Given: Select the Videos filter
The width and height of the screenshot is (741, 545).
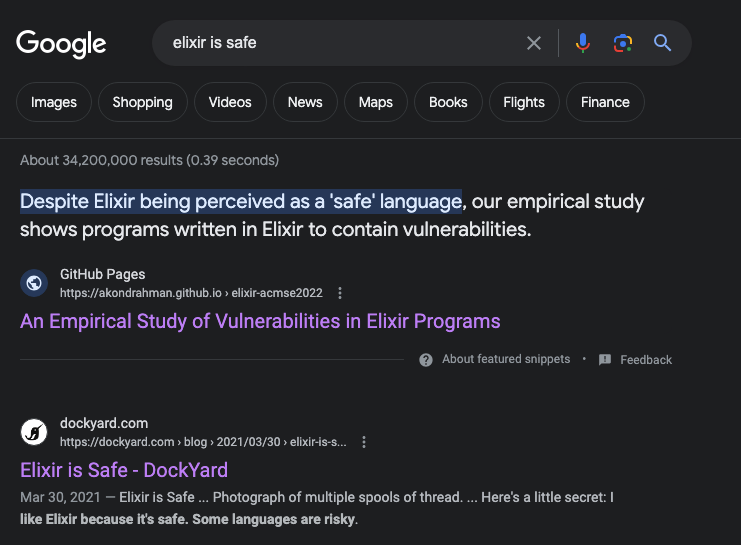Looking at the screenshot, I should click(230, 102).
